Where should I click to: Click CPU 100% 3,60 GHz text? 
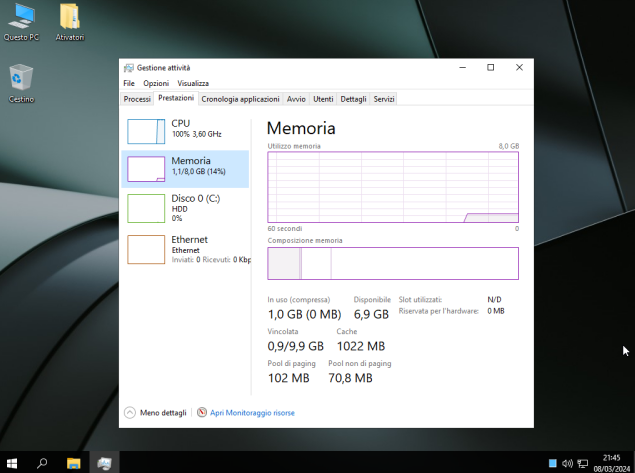pyautogui.click(x=197, y=134)
